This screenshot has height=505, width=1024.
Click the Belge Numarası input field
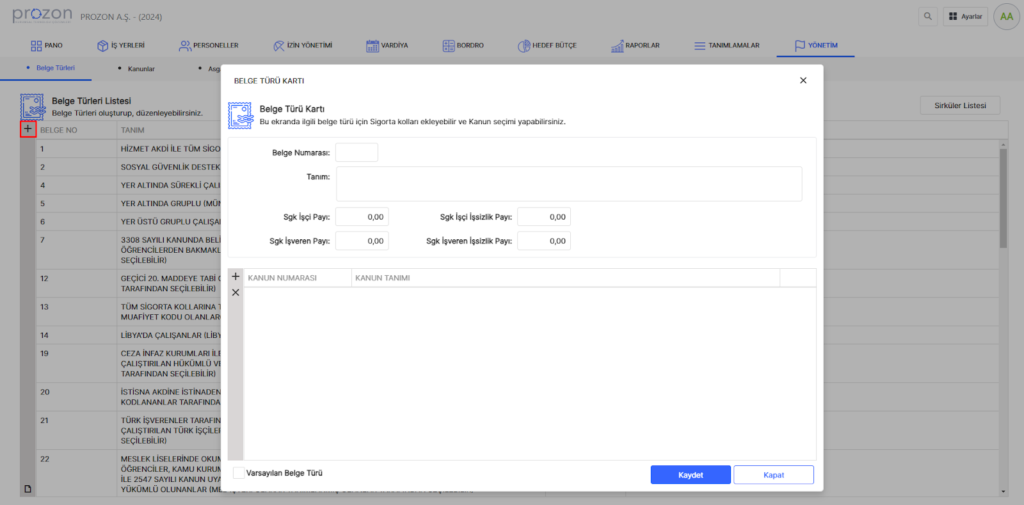click(x=357, y=152)
